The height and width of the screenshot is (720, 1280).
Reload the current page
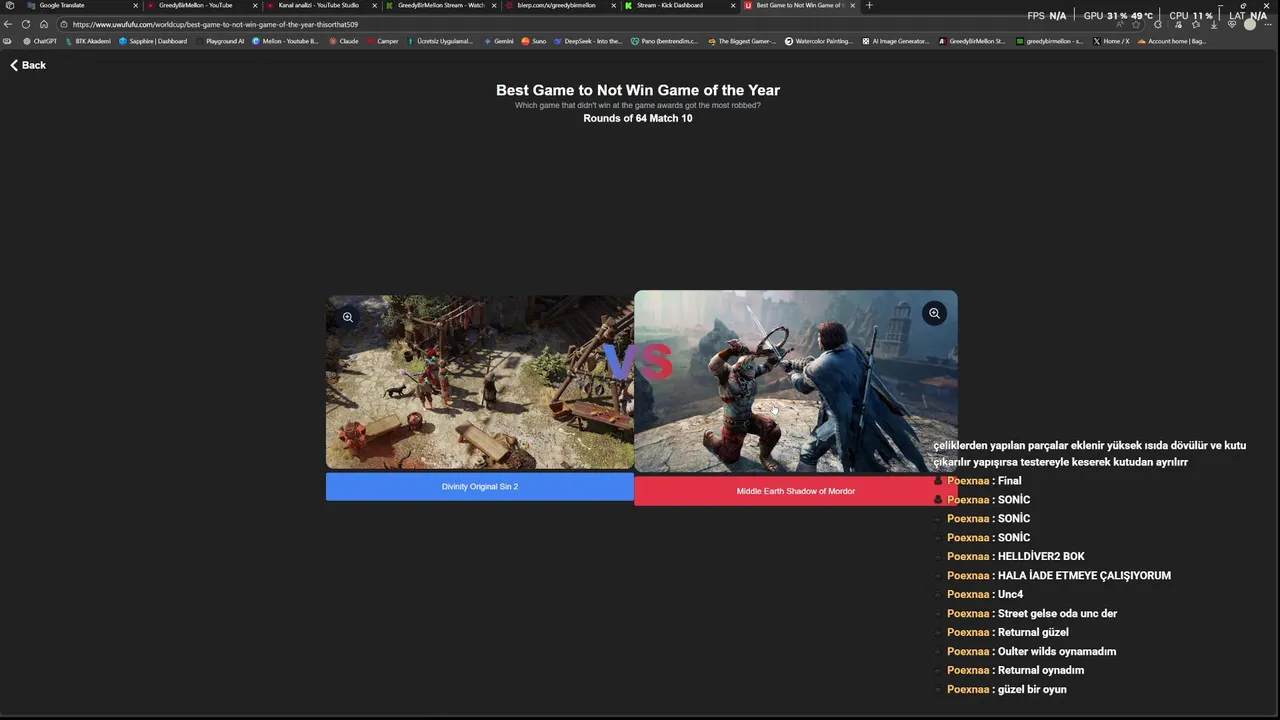[x=26, y=24]
